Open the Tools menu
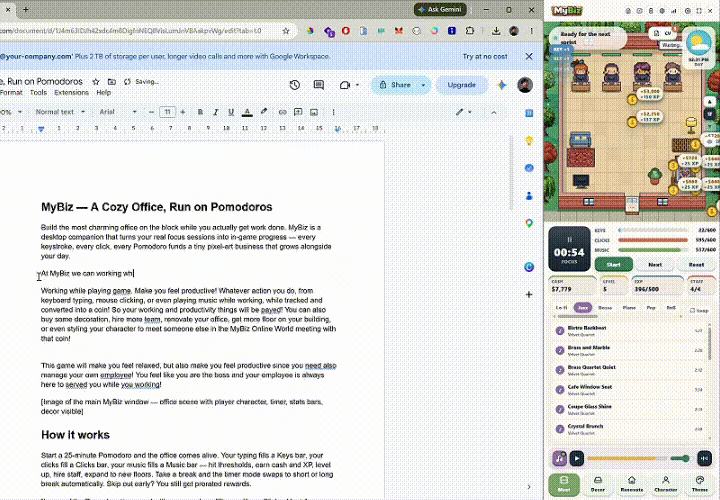 click(38, 92)
